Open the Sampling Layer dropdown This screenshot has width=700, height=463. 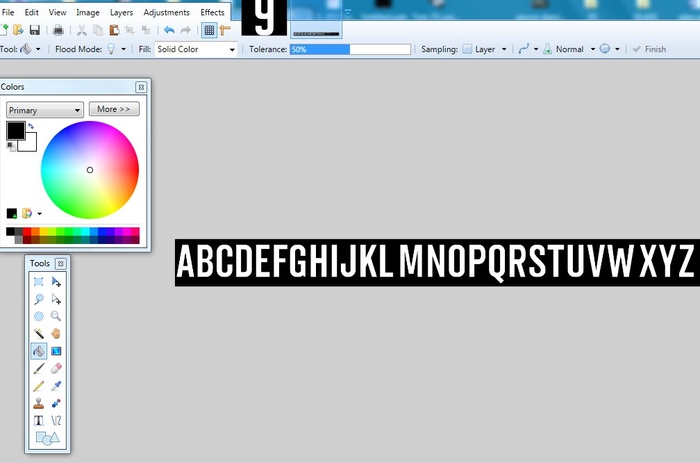pos(504,49)
